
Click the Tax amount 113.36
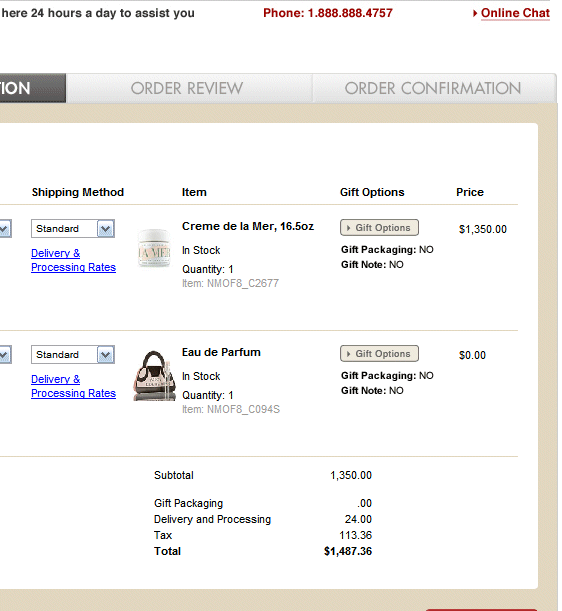click(355, 535)
